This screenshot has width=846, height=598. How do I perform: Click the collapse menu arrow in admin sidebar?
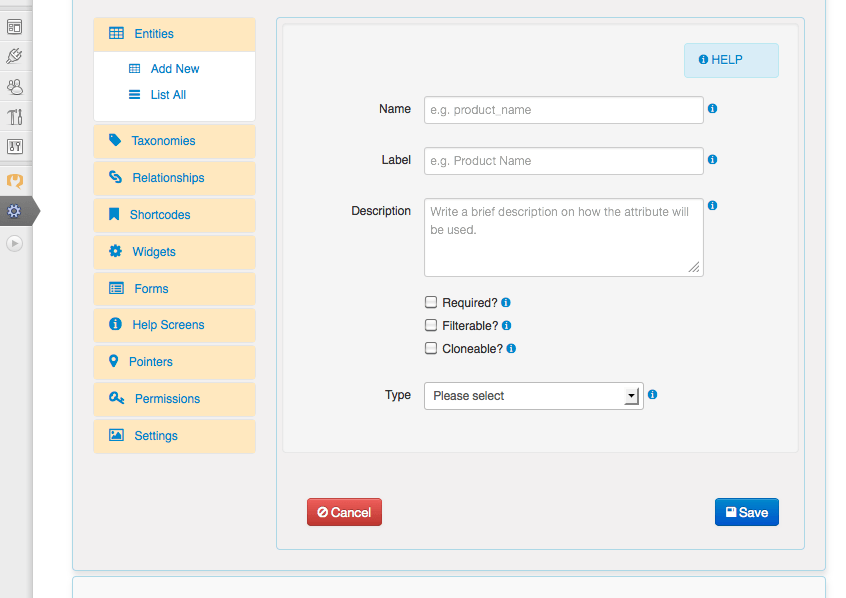coord(14,243)
